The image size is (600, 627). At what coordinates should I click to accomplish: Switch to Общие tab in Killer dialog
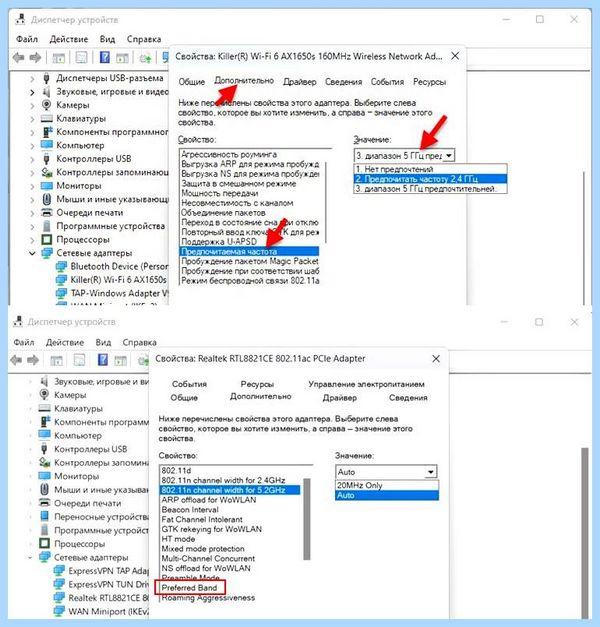192,82
